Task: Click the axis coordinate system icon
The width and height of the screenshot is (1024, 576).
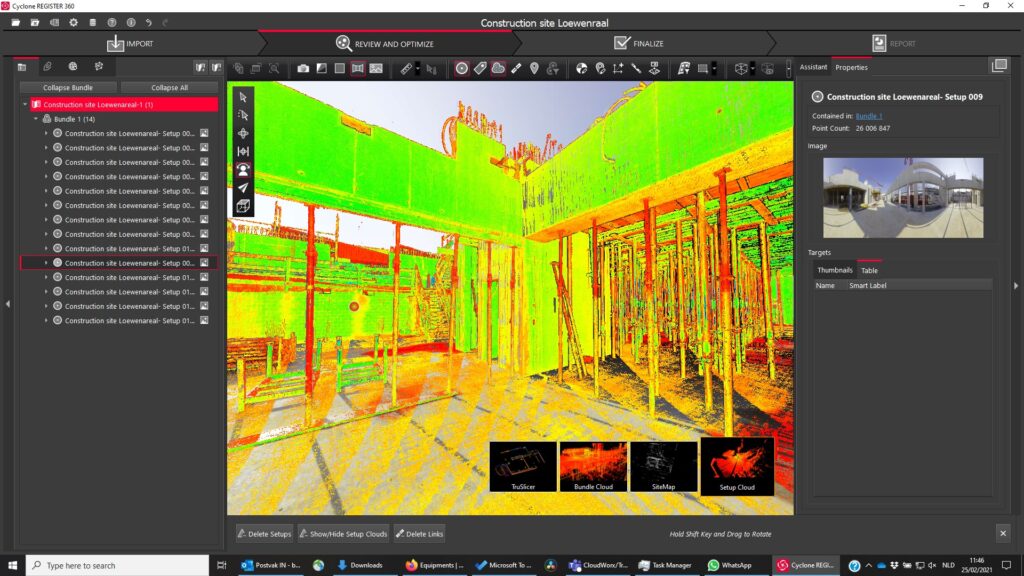Action: (x=618, y=68)
